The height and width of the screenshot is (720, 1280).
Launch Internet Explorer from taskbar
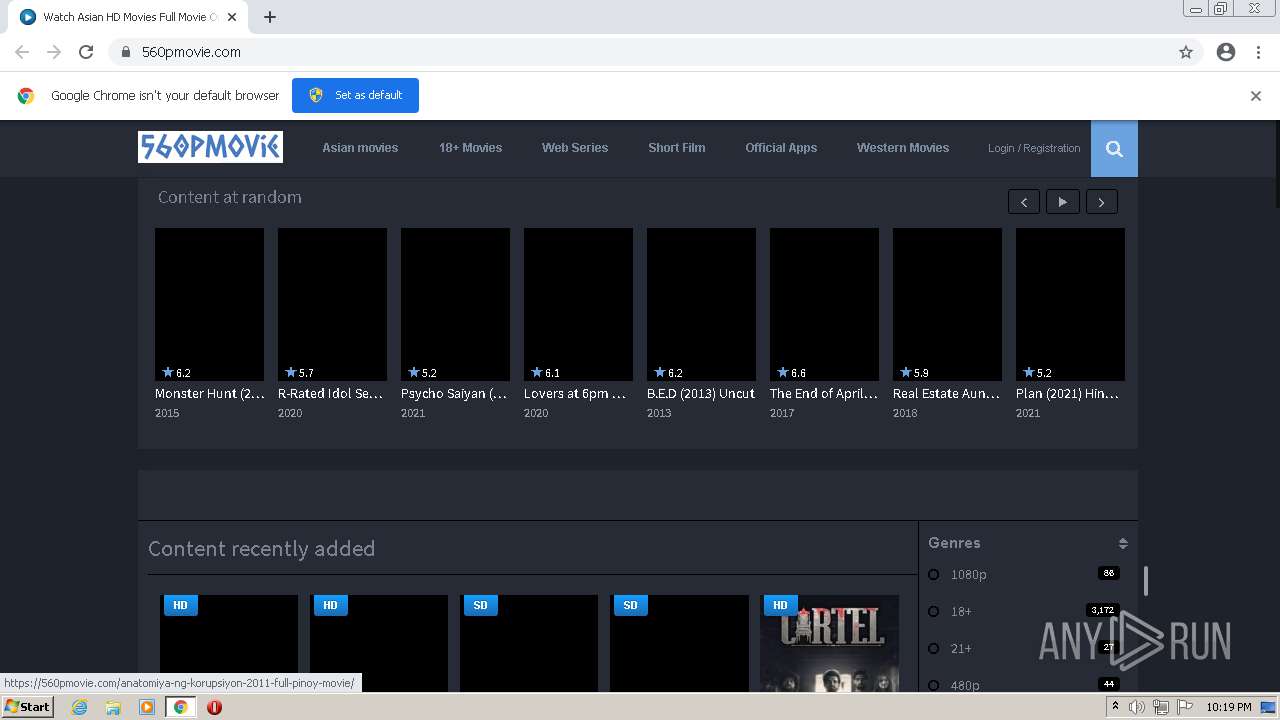pyautogui.click(x=80, y=707)
